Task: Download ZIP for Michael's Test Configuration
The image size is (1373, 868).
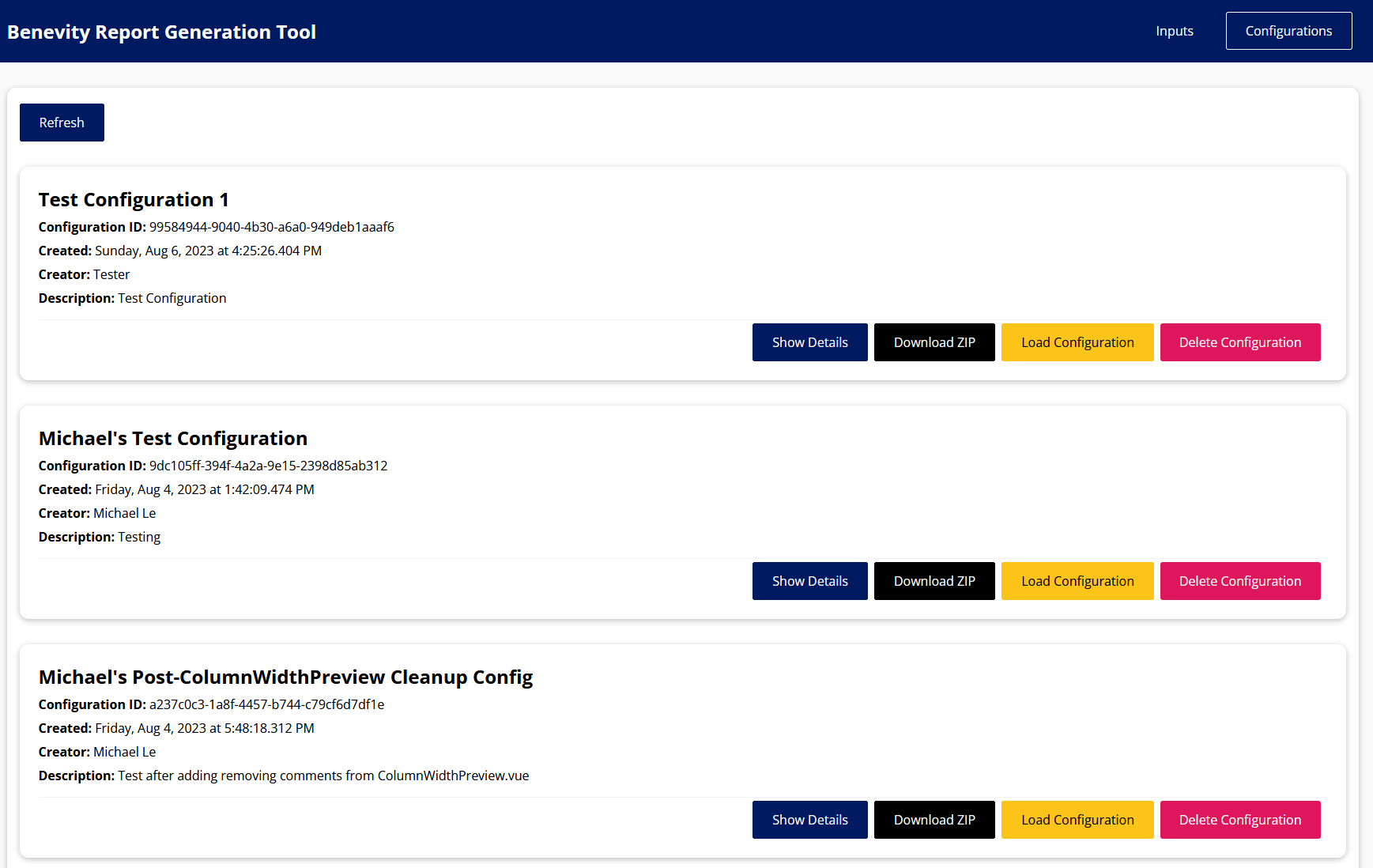Action: coord(934,581)
